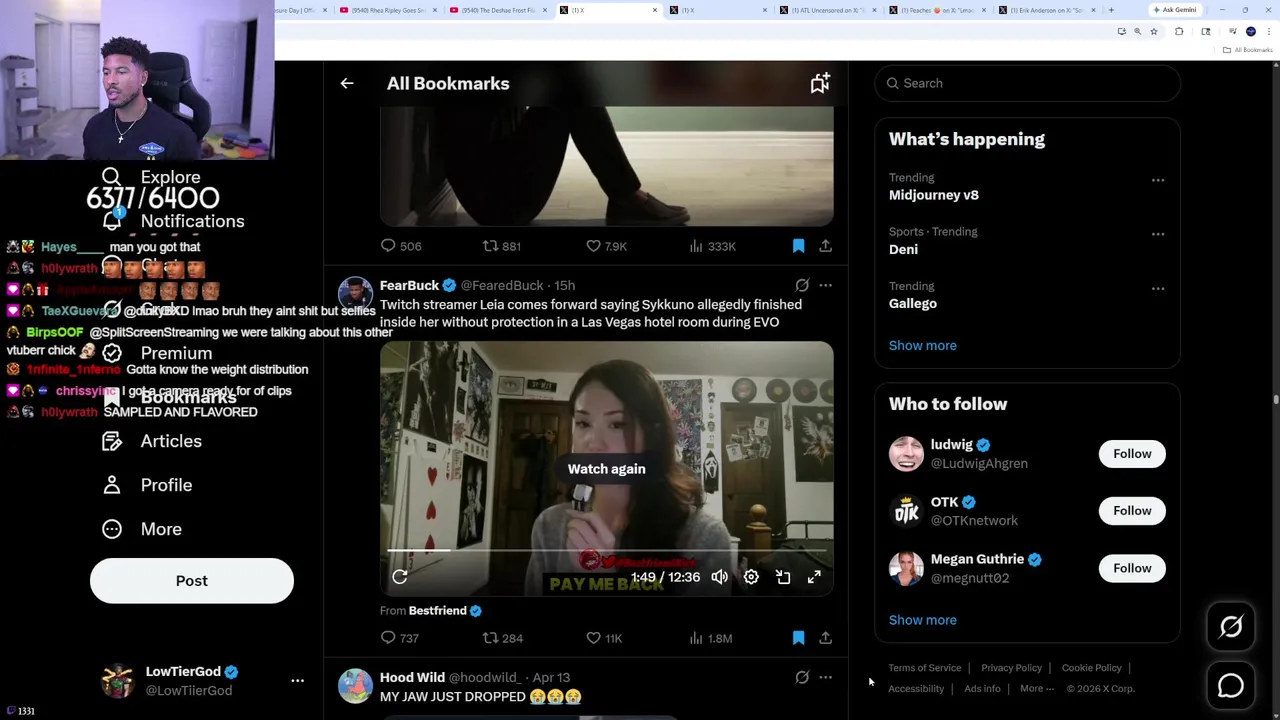
Task: Reply to the post with 506 comments
Action: point(400,246)
